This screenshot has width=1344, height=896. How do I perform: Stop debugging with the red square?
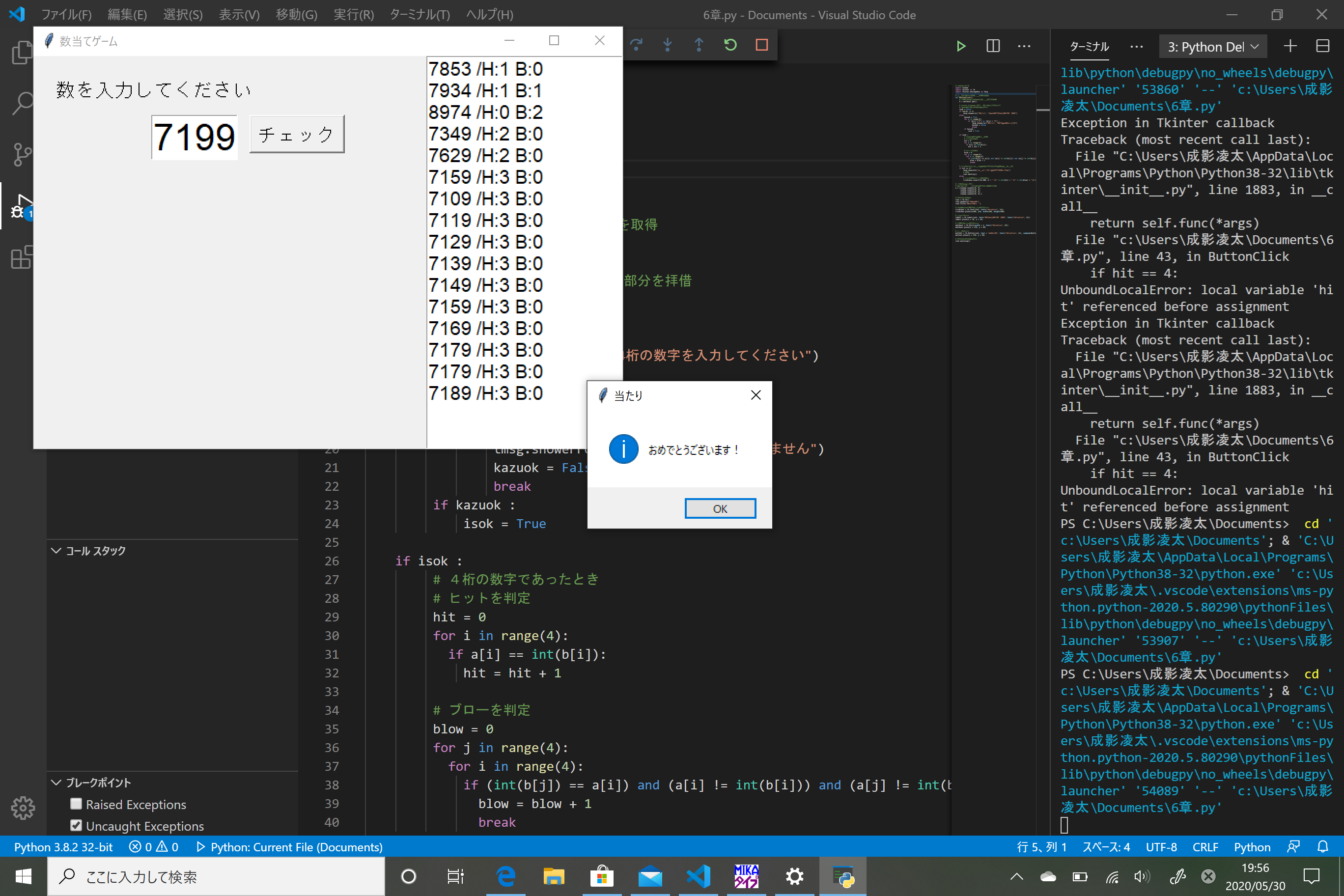point(761,45)
